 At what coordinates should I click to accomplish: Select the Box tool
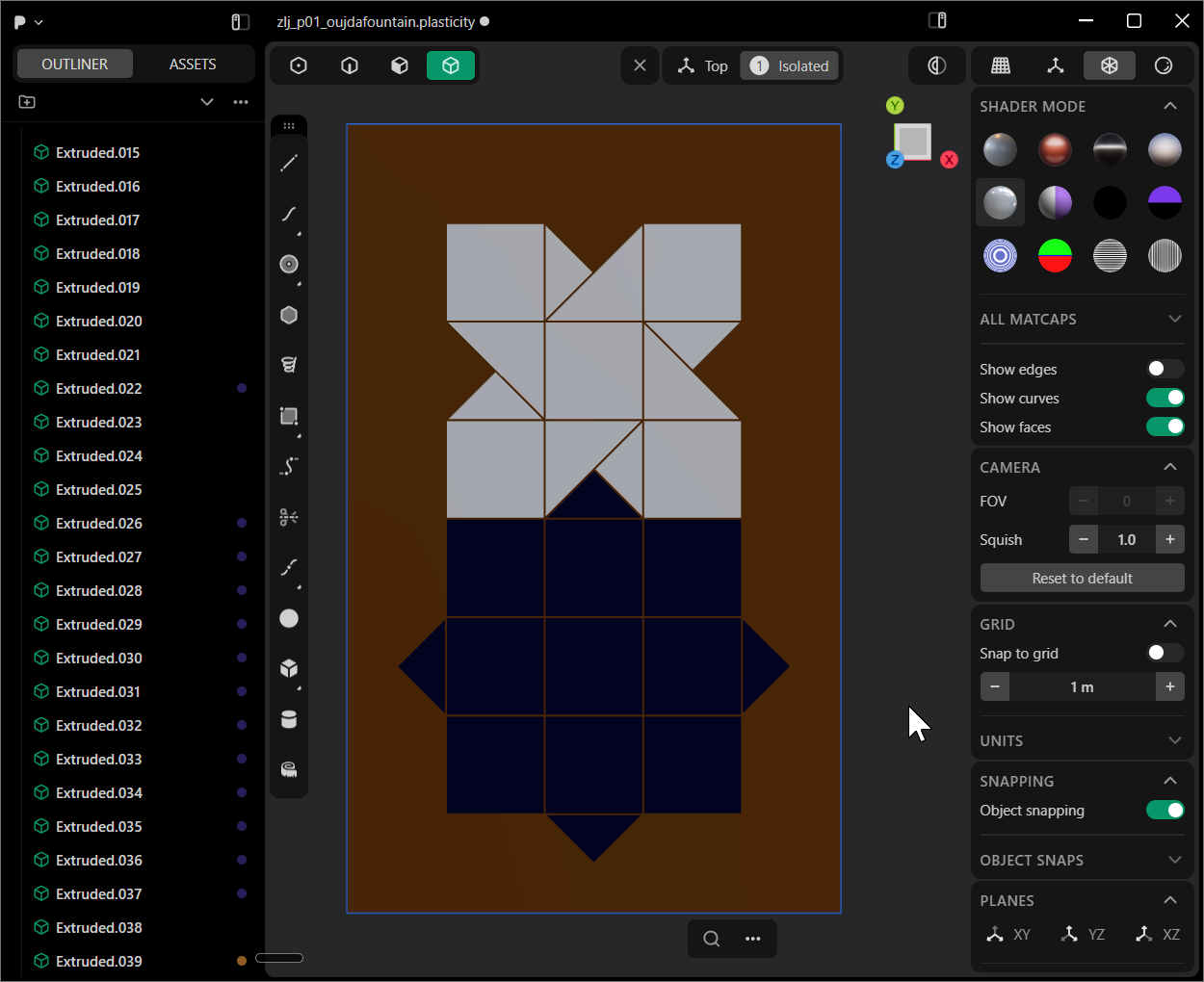click(x=289, y=668)
